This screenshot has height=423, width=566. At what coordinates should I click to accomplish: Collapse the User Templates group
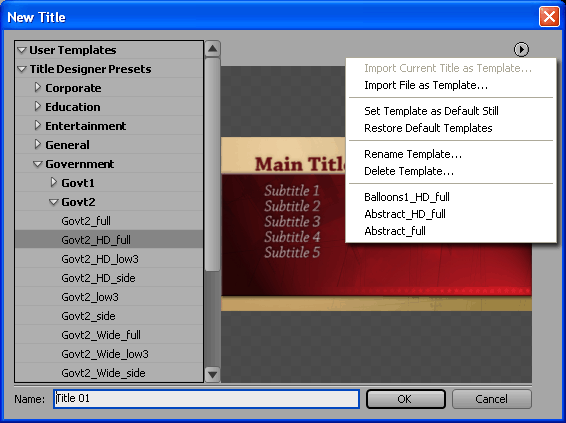[22, 50]
